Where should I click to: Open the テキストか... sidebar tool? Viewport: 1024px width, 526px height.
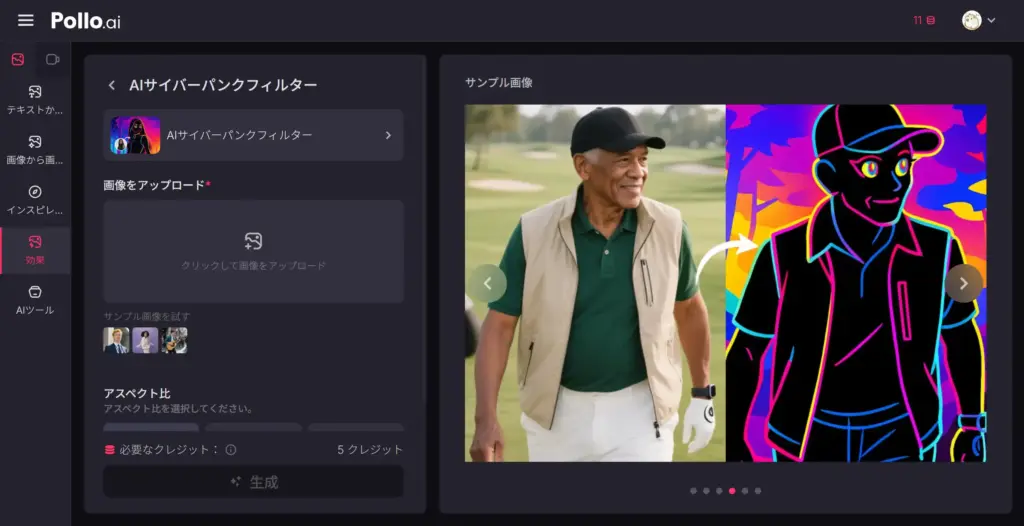35,99
